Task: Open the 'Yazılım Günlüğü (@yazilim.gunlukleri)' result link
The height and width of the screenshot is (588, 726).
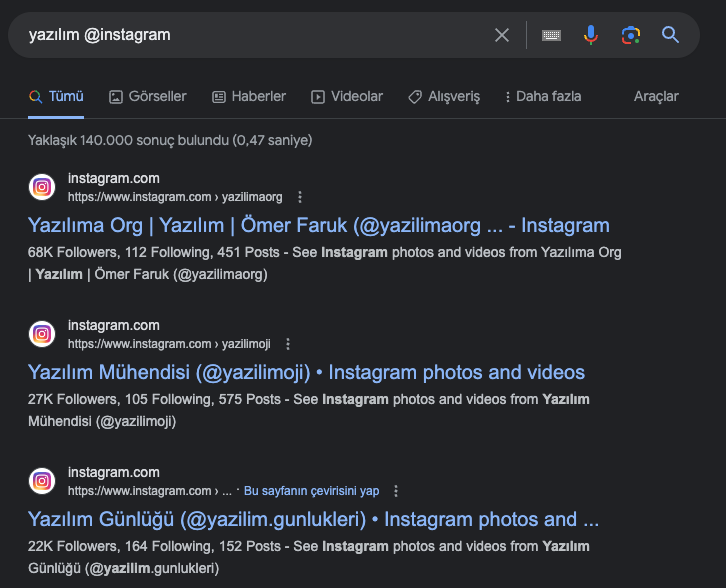Action: (x=313, y=519)
